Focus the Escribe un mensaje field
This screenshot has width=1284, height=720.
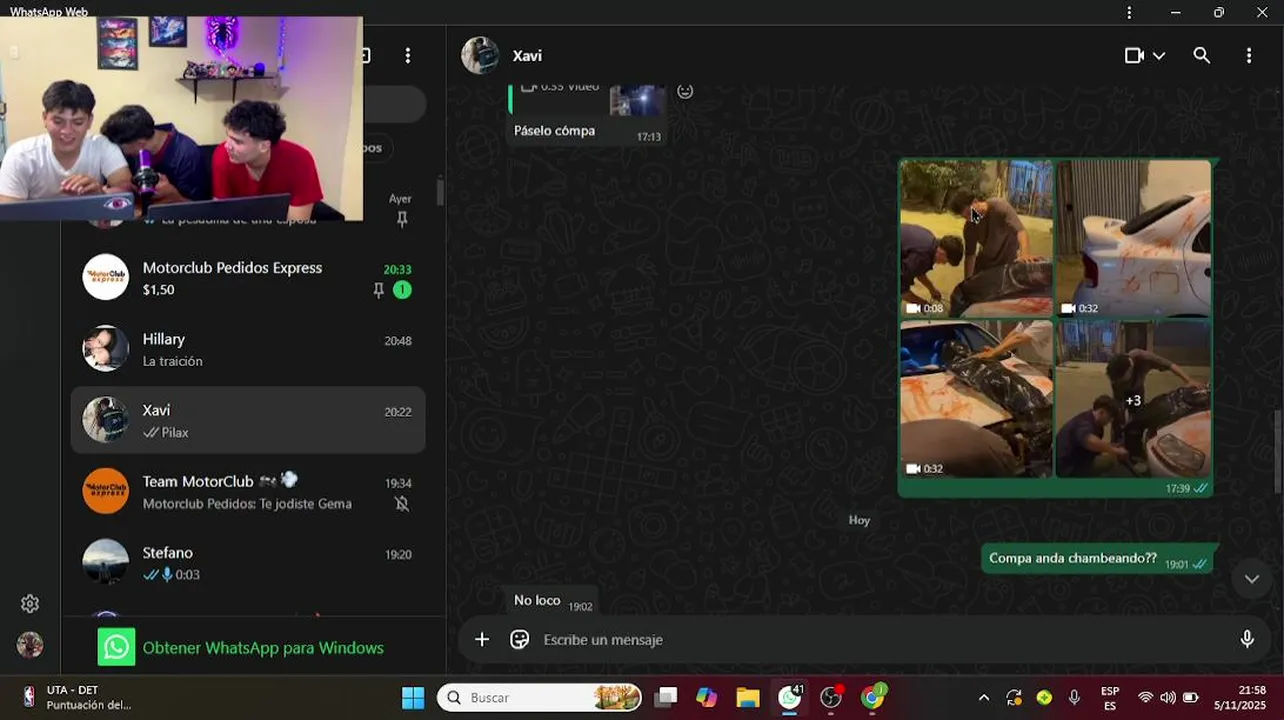click(885, 640)
